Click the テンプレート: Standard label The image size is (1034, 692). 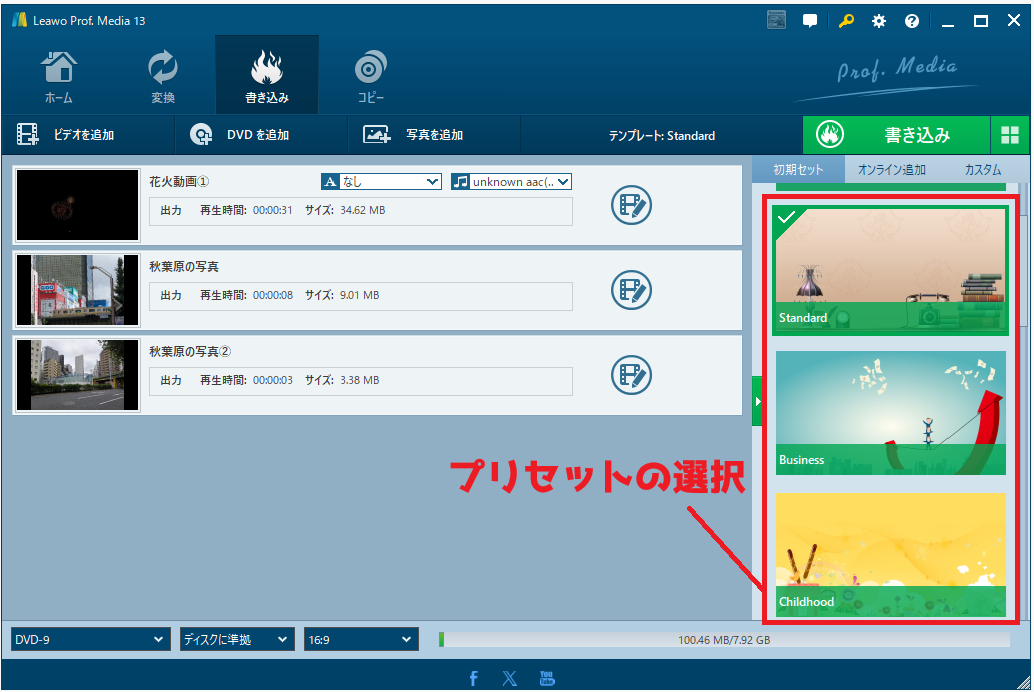(661, 135)
